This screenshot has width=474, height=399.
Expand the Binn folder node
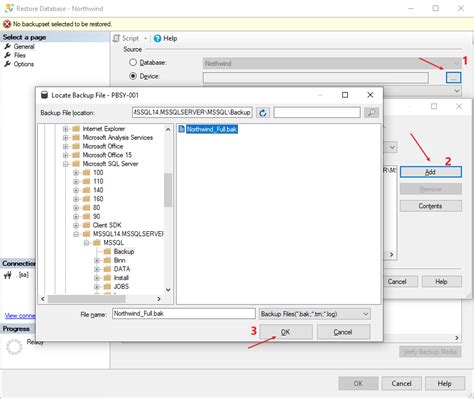(97, 260)
